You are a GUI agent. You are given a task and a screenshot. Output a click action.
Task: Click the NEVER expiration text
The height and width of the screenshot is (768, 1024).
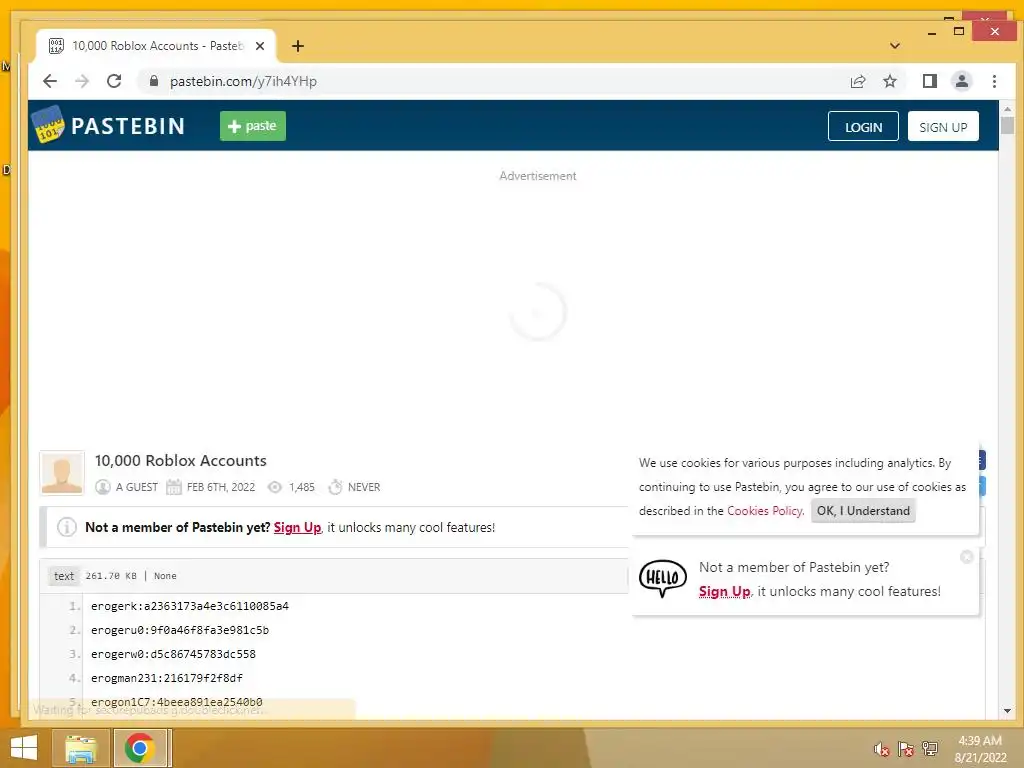(x=364, y=487)
